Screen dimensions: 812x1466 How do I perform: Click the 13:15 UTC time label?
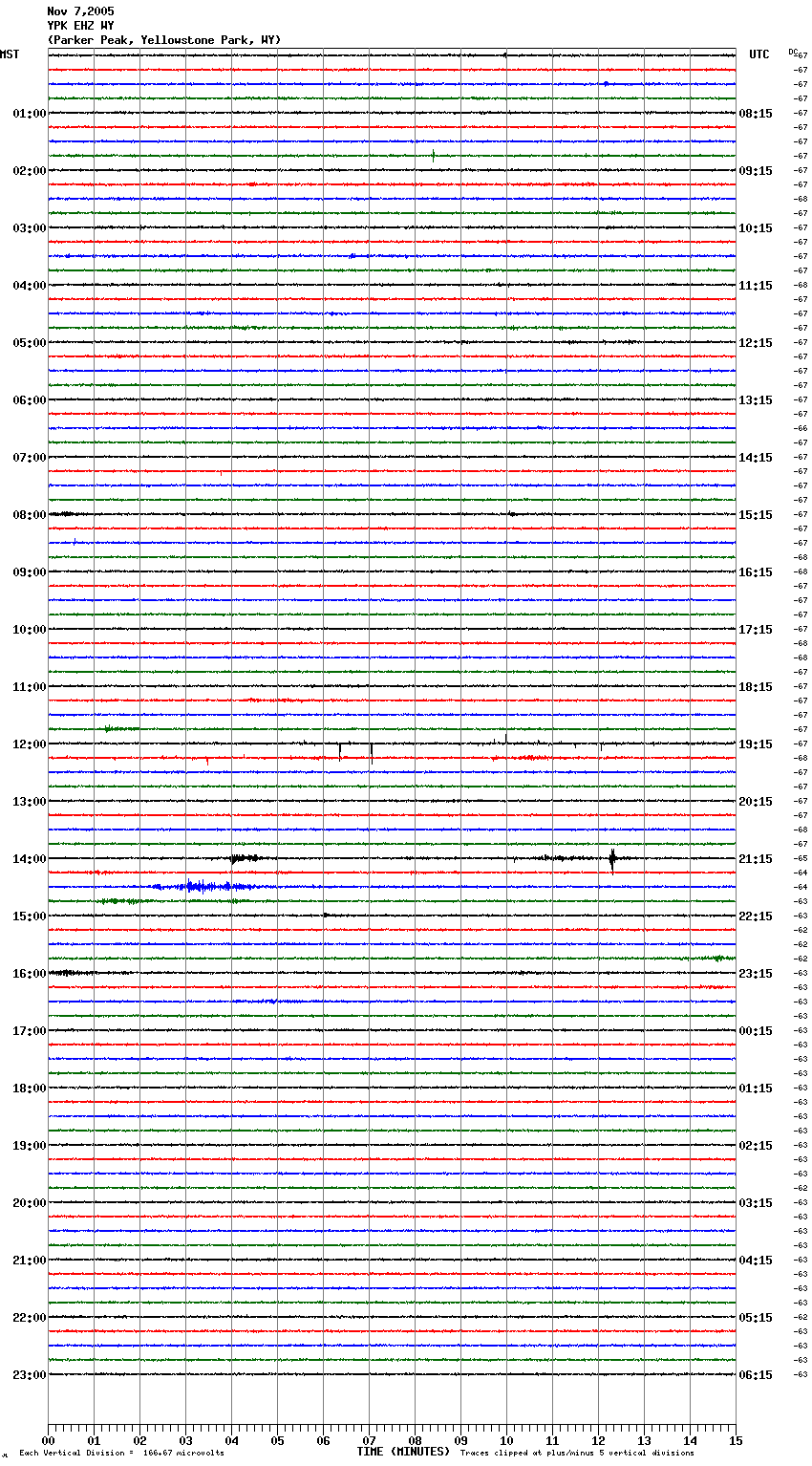[756, 400]
